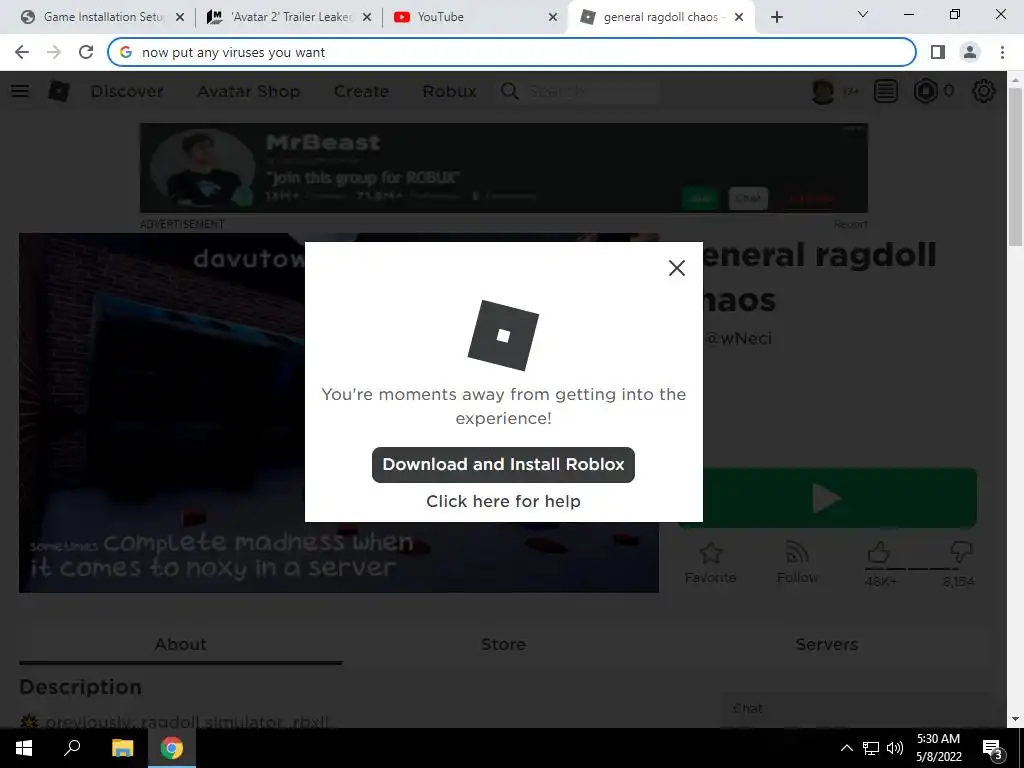
Task: Open the Windows Start menu
Action: [24, 748]
